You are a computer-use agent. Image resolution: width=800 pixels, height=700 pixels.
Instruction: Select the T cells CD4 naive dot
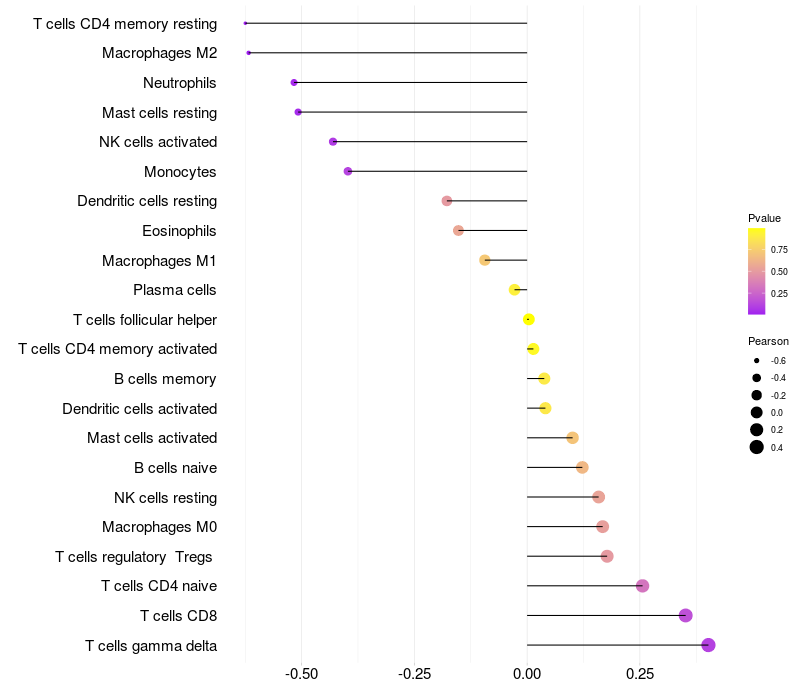[x=642, y=586]
